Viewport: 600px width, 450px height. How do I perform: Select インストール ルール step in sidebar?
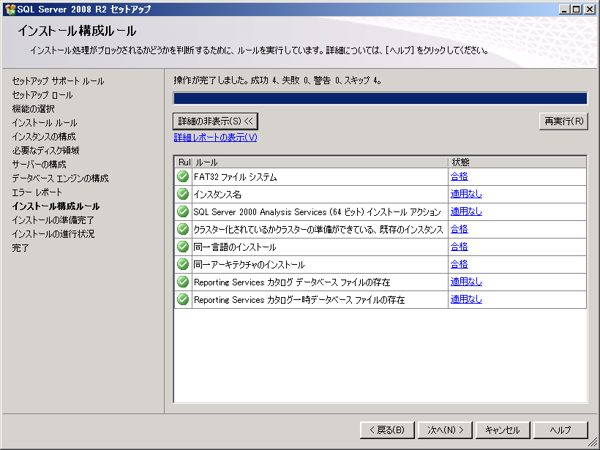point(44,123)
